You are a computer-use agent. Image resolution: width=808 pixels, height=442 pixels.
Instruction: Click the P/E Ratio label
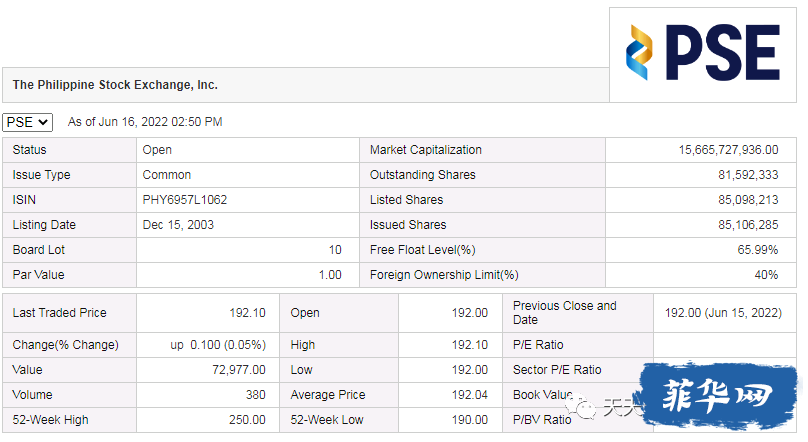pos(538,345)
